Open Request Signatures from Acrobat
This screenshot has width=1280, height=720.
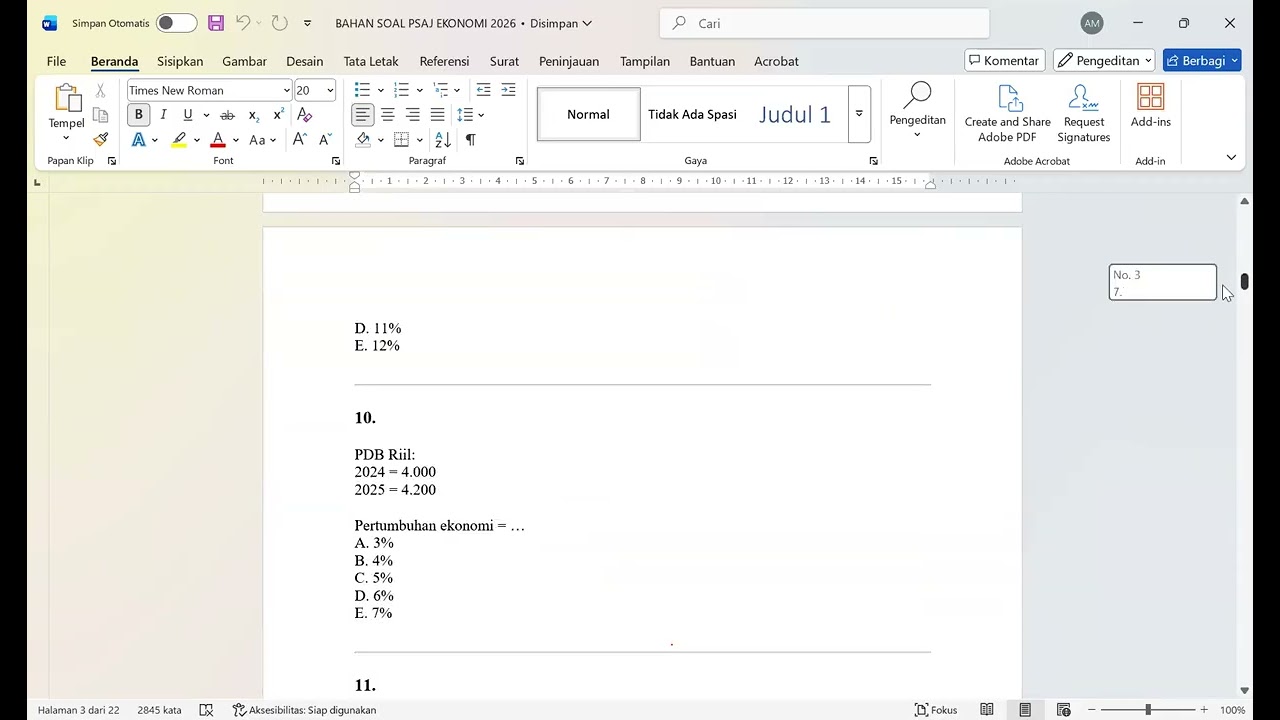pos(1084,113)
